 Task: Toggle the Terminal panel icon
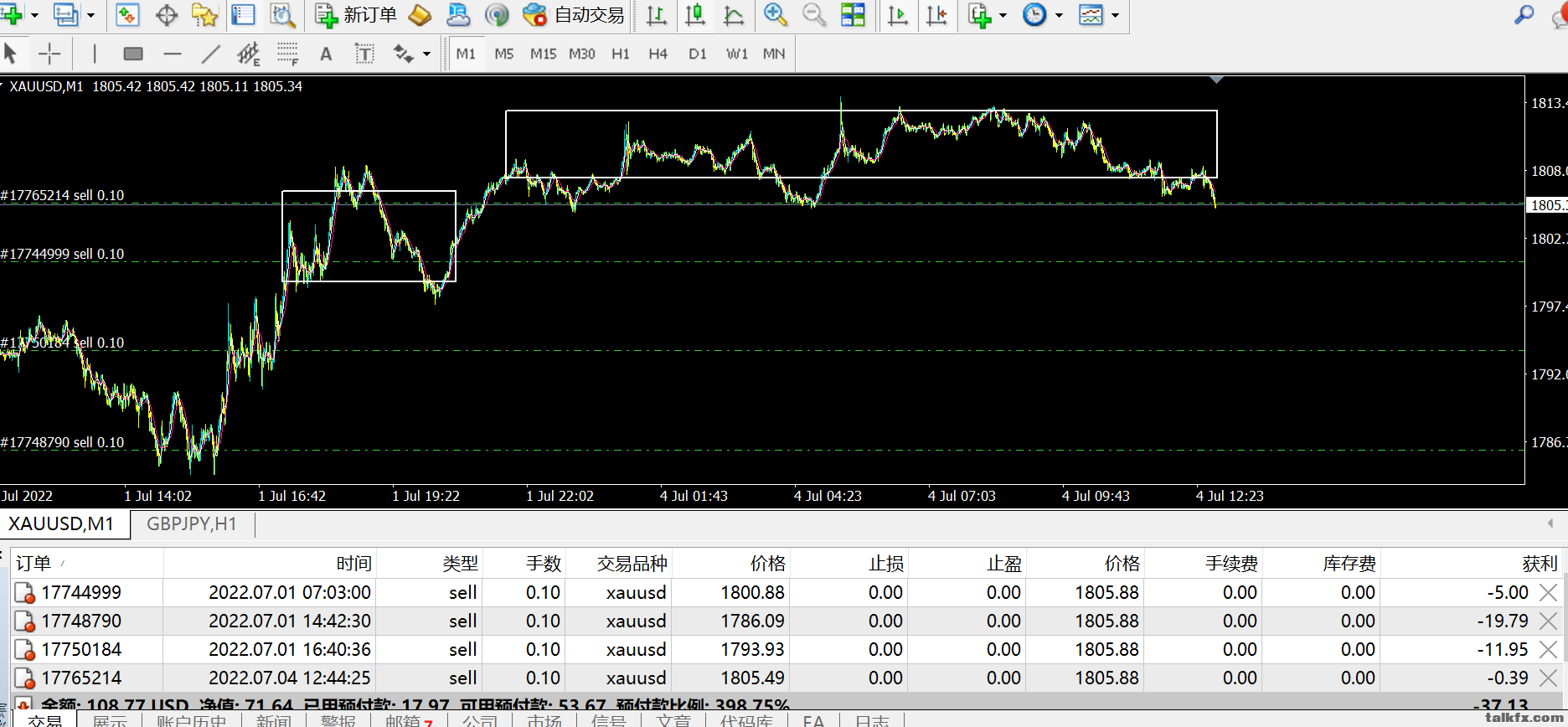(x=243, y=14)
